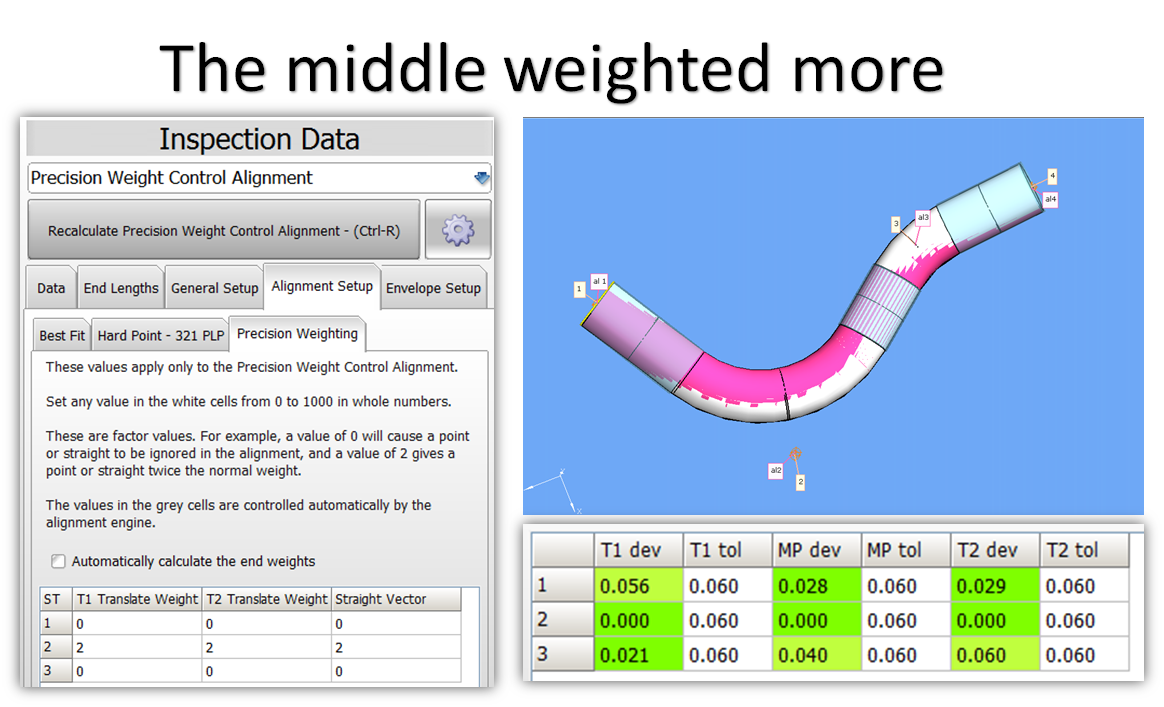Screen dimensions: 1164x707
Task: Click point label 1 marker in 3D view
Action: coord(579,289)
